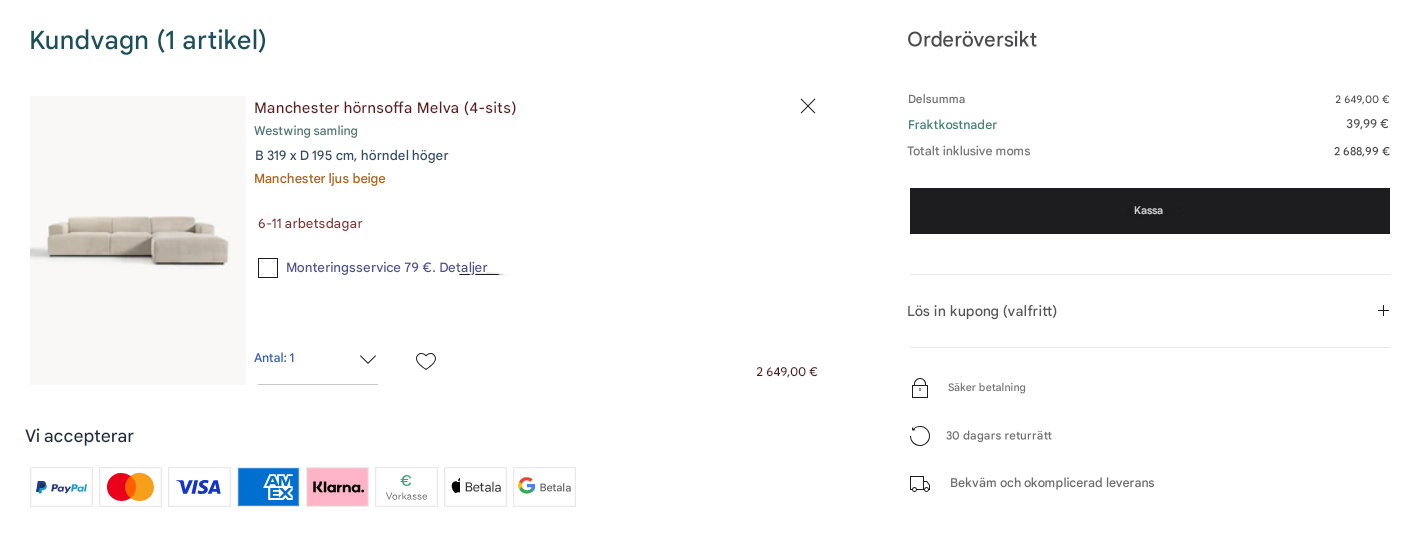Click the PayPal payment icon
This screenshot has height=545, width=1416.
click(61, 487)
